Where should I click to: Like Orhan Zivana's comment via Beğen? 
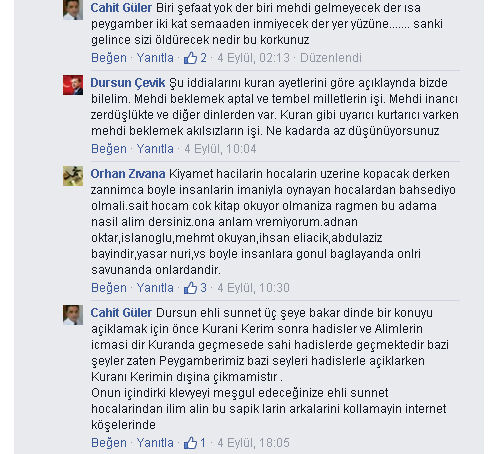click(109, 288)
